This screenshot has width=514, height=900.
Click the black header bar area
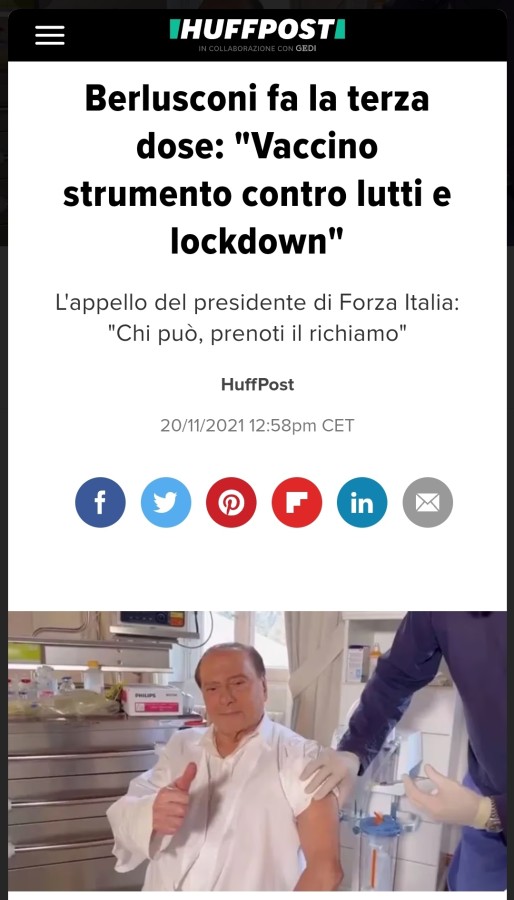coord(257,36)
